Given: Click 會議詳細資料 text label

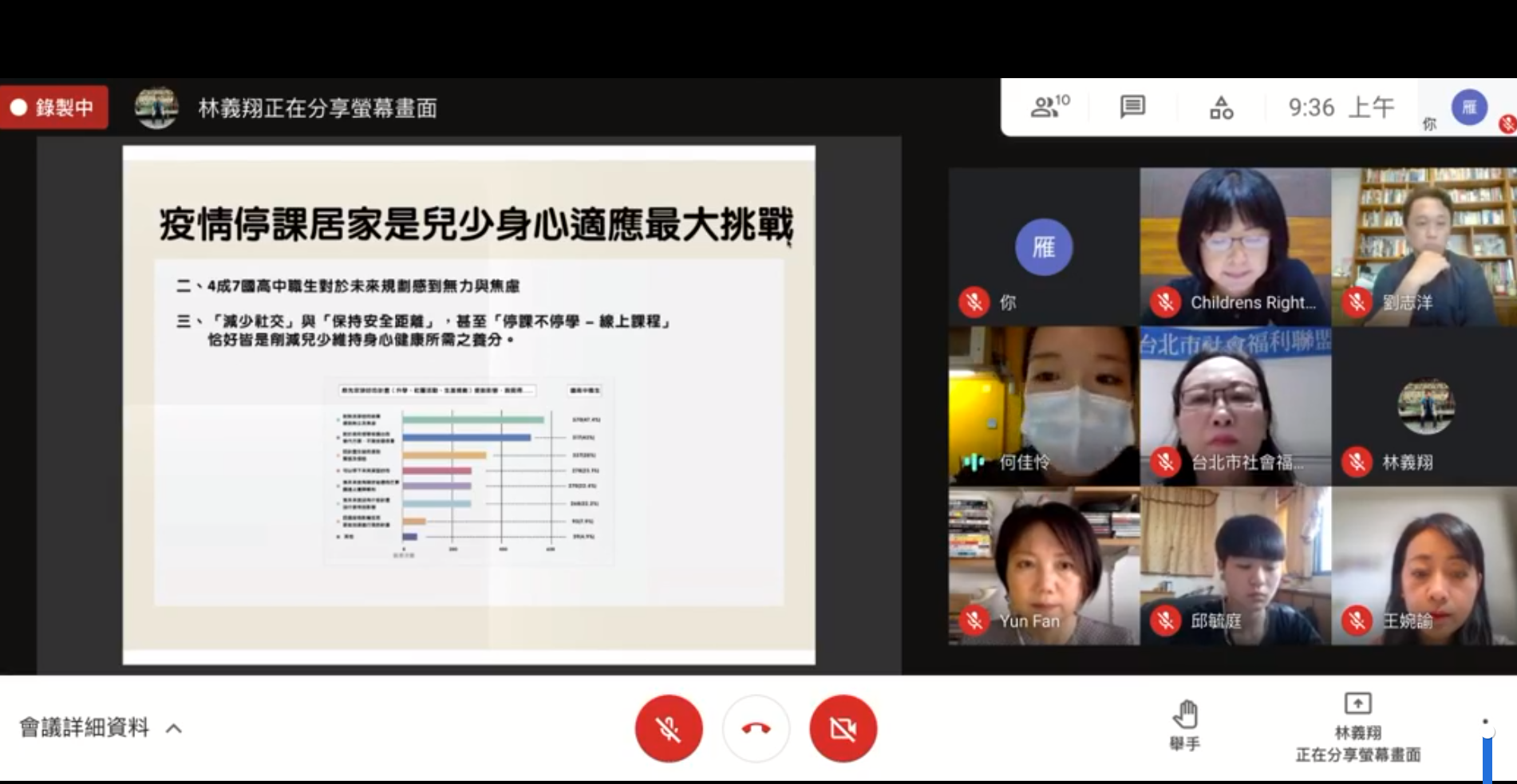Looking at the screenshot, I should [x=84, y=727].
